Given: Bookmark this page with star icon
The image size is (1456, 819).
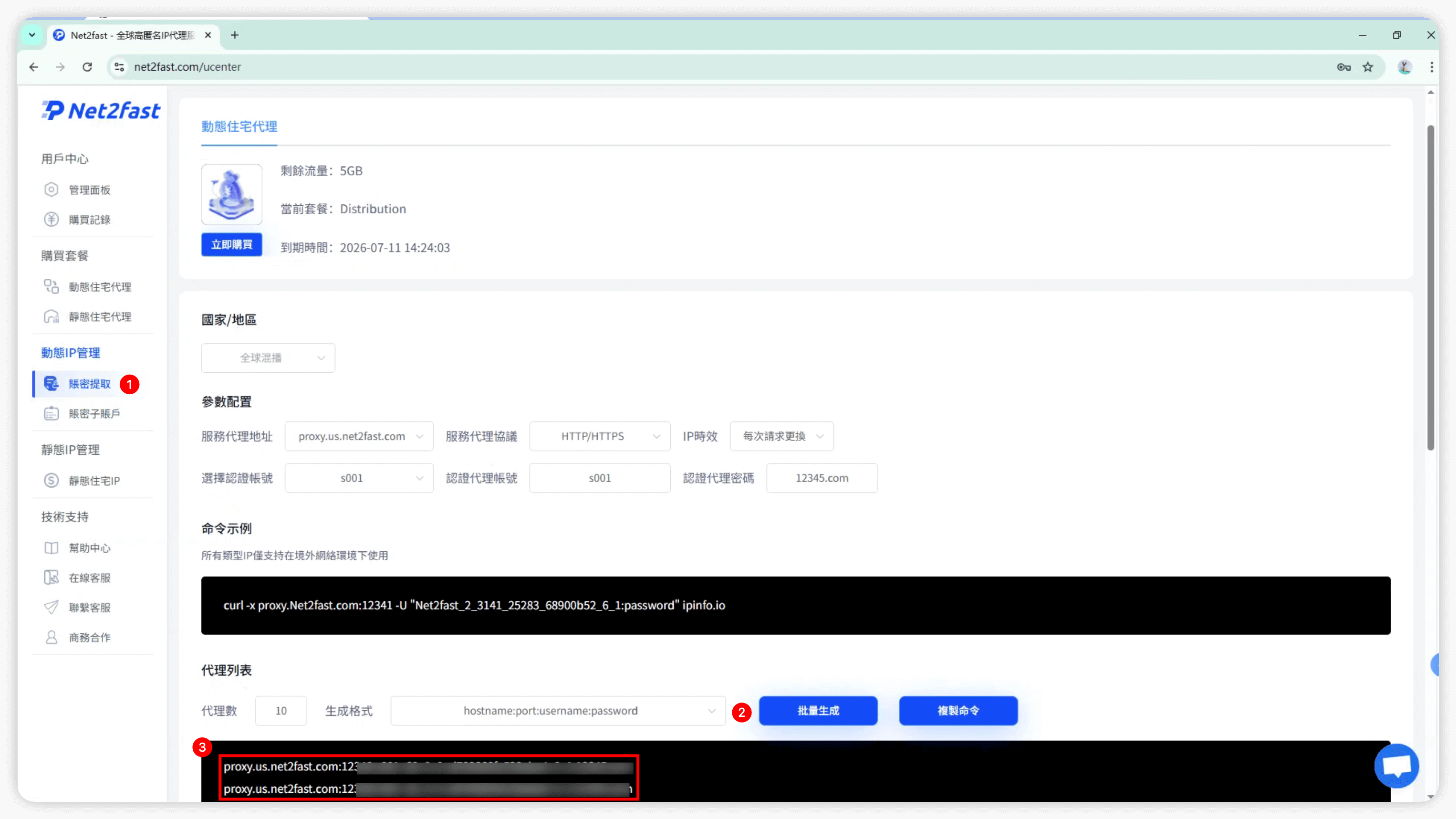Looking at the screenshot, I should (x=1368, y=67).
